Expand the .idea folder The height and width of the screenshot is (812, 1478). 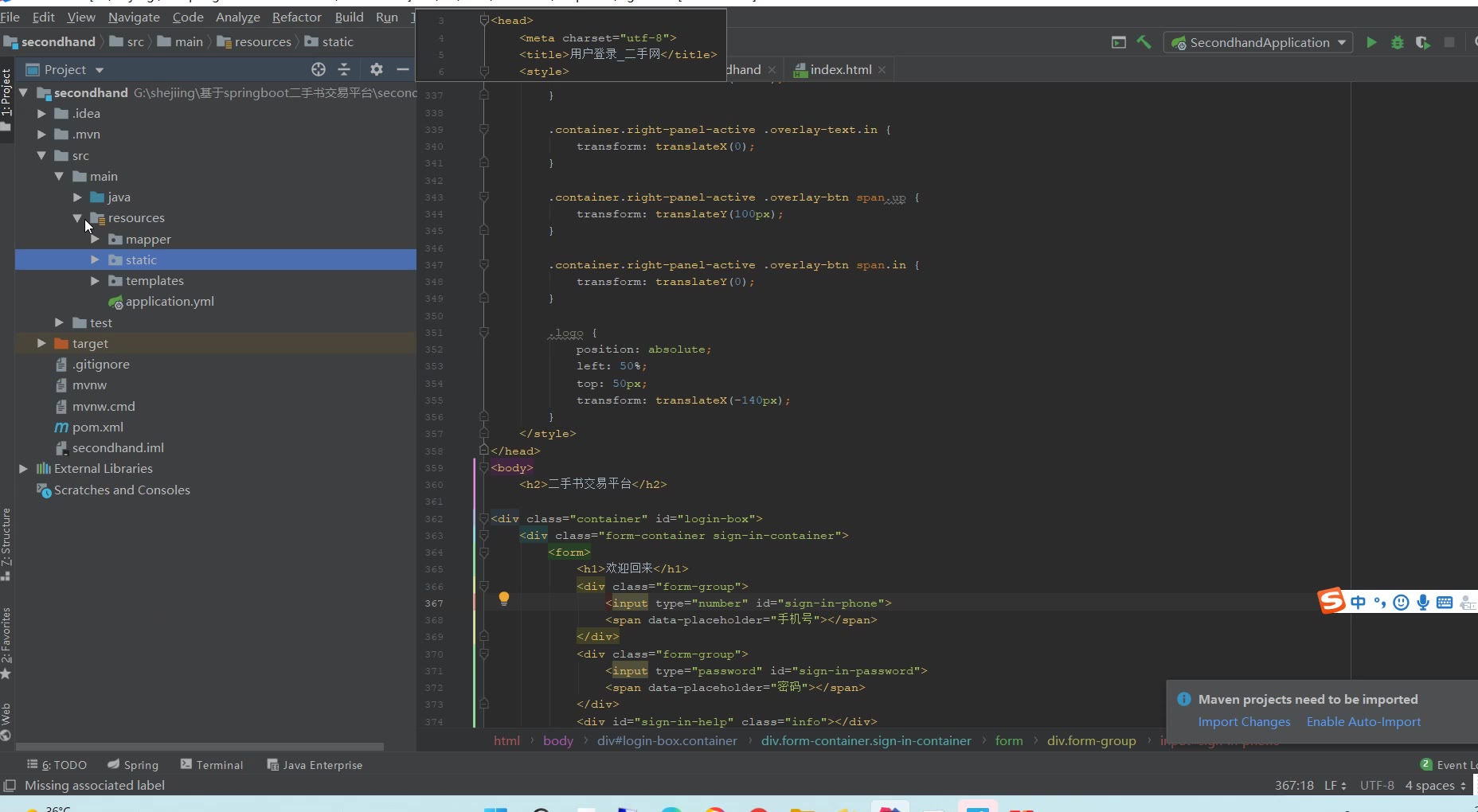[41, 114]
